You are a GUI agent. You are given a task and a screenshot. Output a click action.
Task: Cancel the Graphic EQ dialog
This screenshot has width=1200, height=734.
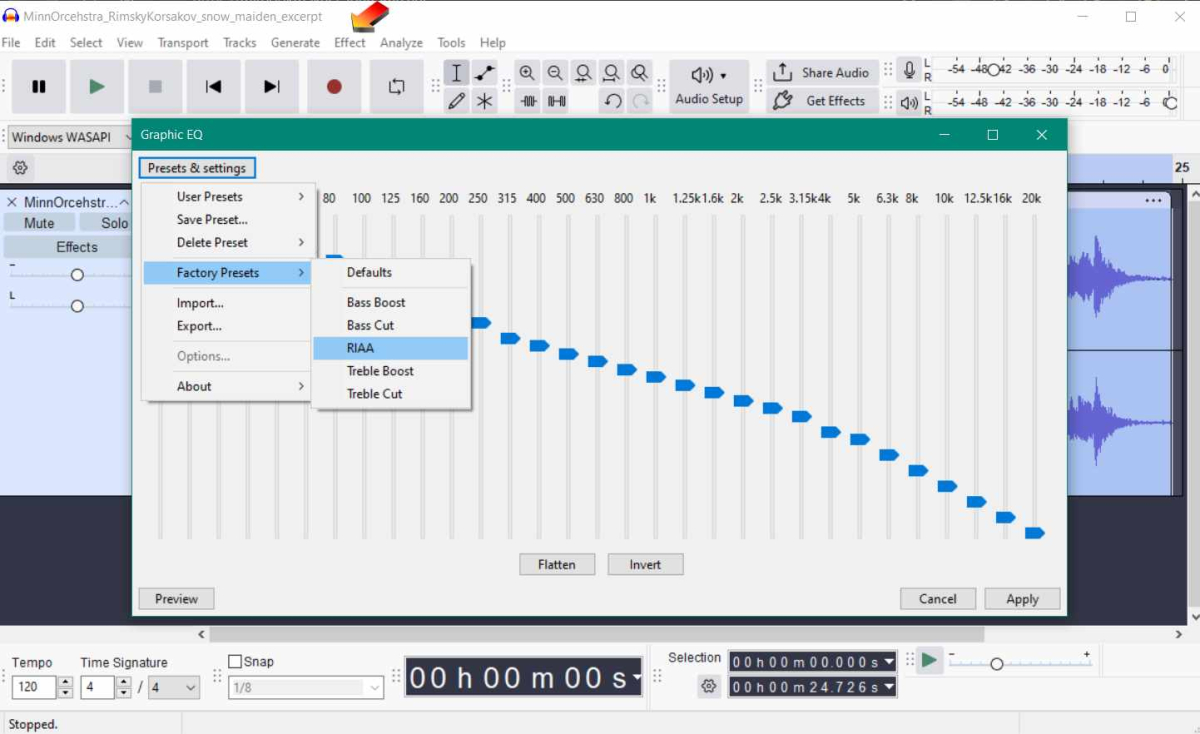938,599
